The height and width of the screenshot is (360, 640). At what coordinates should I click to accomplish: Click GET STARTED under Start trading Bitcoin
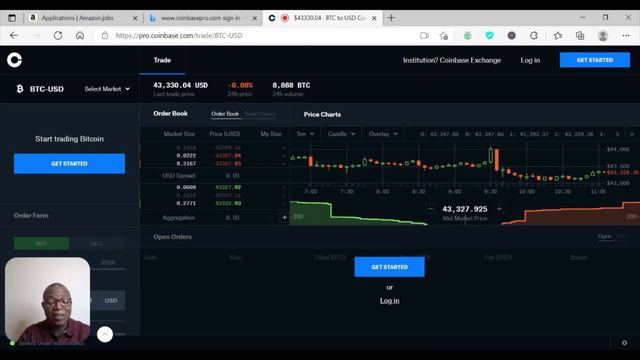click(69, 163)
